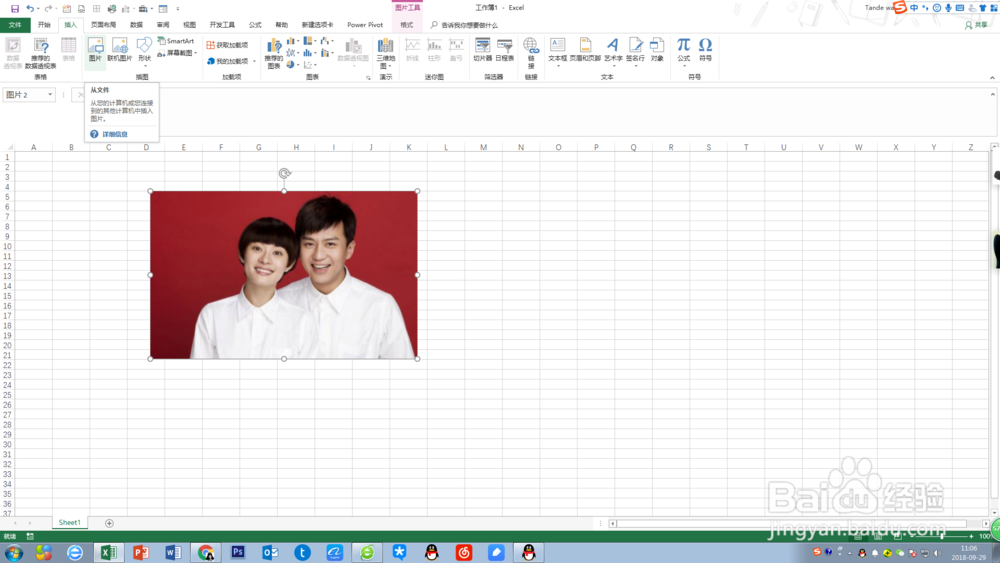Switch to the 页面布局 Page Layout tab
The image size is (1000, 563).
[103, 25]
